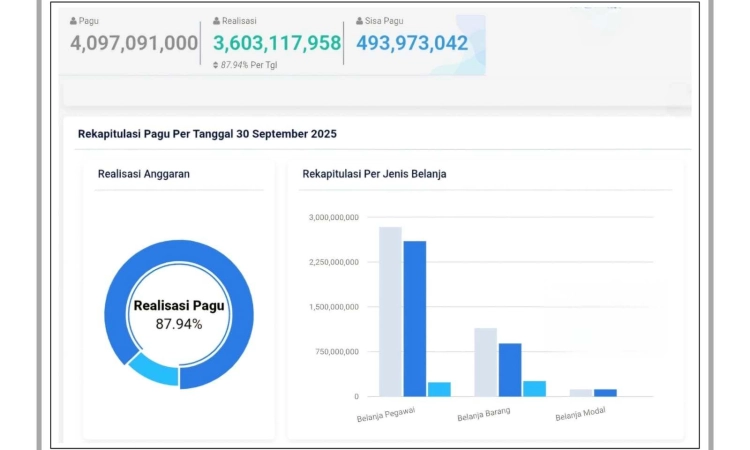This screenshot has width=750, height=450.
Task: Click the Realisasi Pagu 87.94% donut center
Action: (x=179, y=314)
